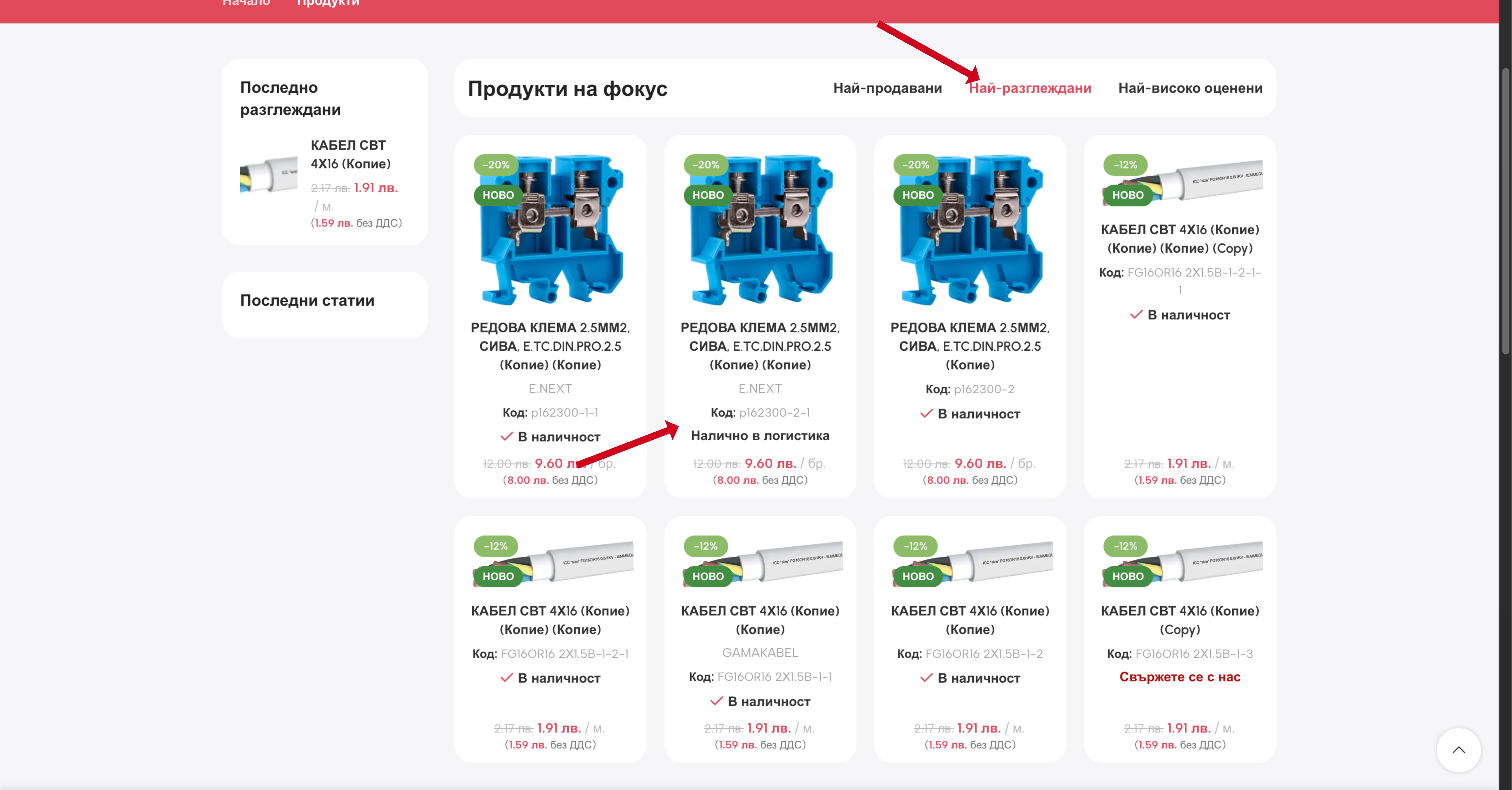Image resolution: width=1512 pixels, height=790 pixels.
Task: Click the blue terminal image for product p162300-2-1
Action: click(x=760, y=230)
